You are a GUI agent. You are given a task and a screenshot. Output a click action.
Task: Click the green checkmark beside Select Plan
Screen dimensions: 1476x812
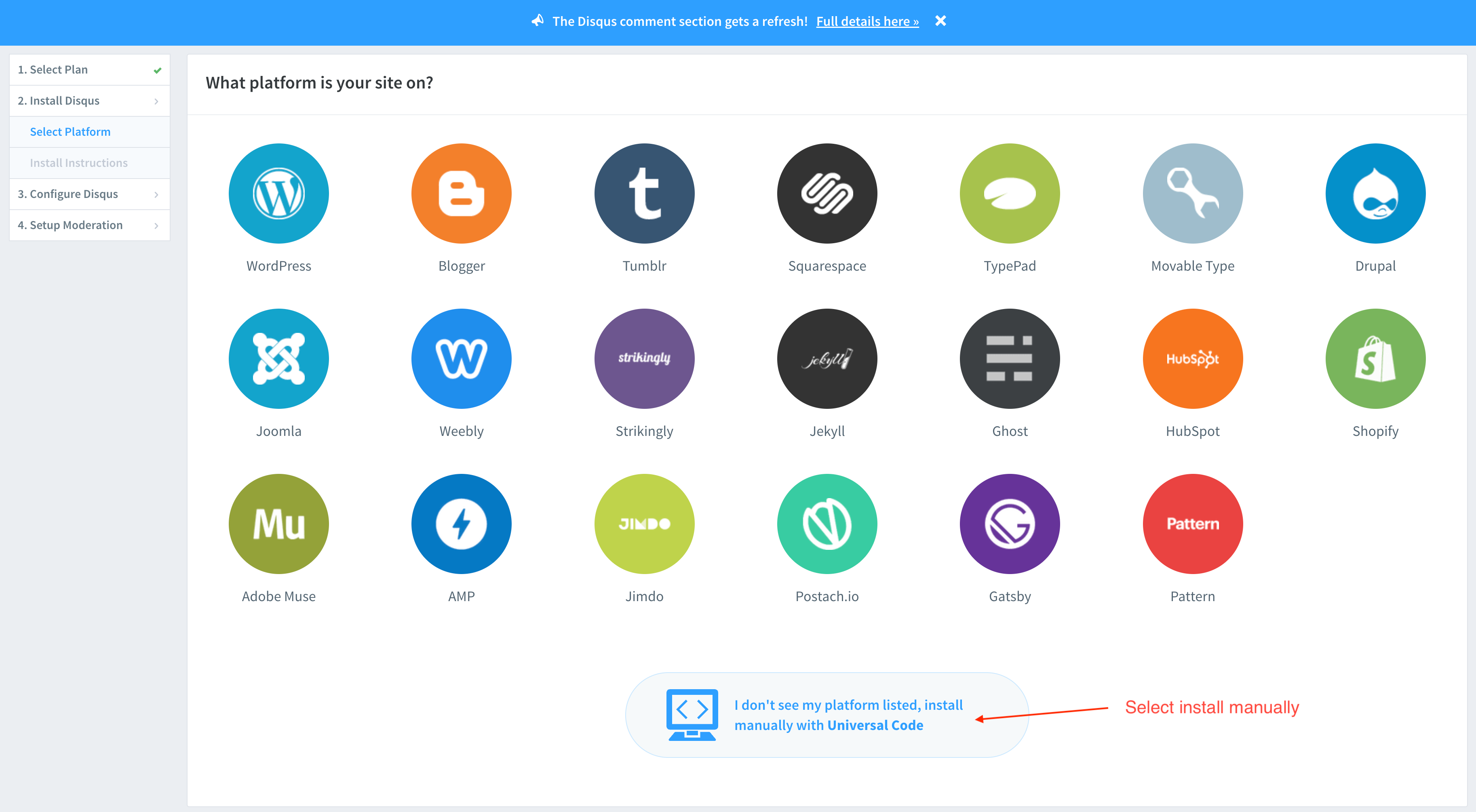coord(158,70)
